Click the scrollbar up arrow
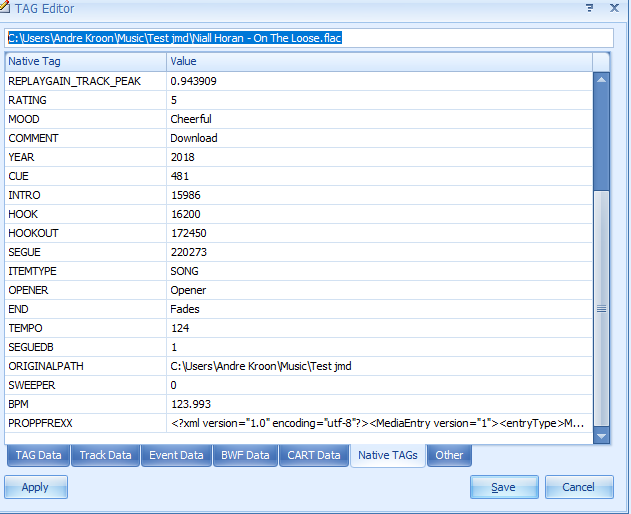 pyautogui.click(x=601, y=80)
